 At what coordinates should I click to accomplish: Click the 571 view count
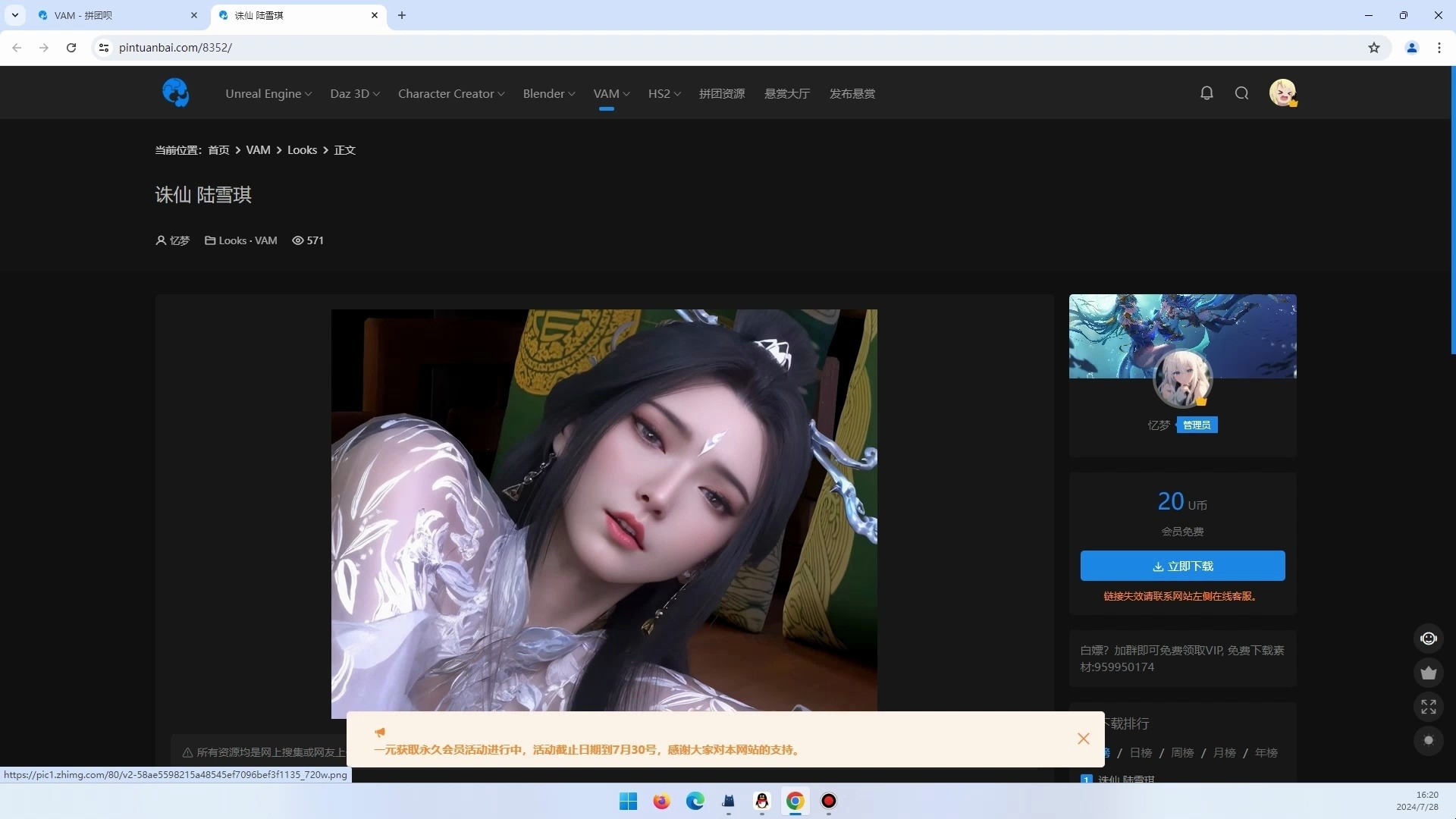click(x=308, y=240)
